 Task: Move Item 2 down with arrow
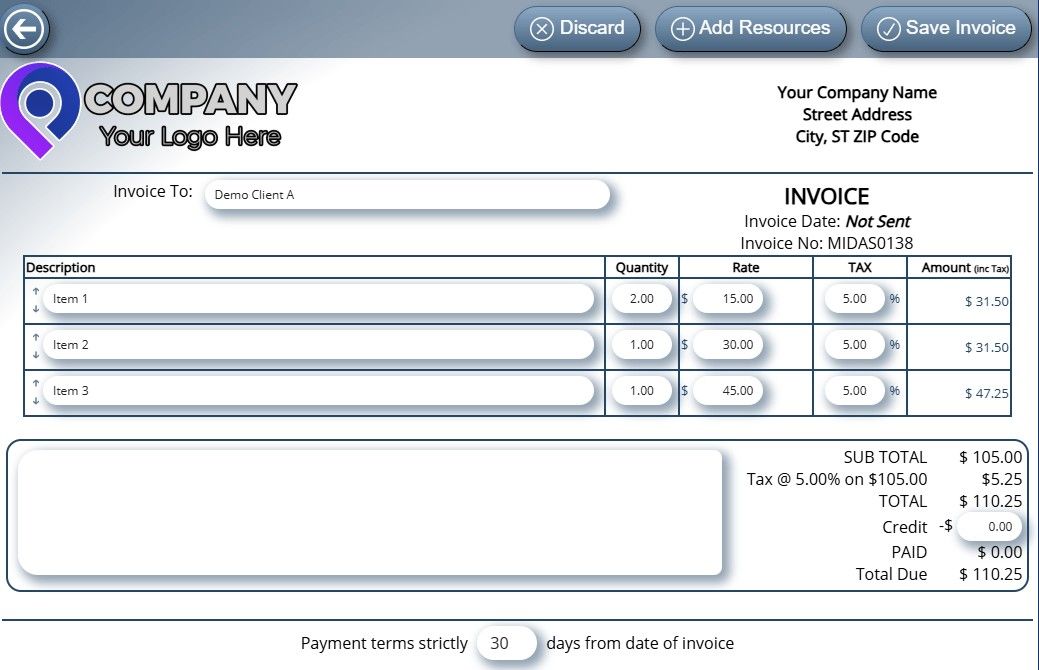coord(36,354)
